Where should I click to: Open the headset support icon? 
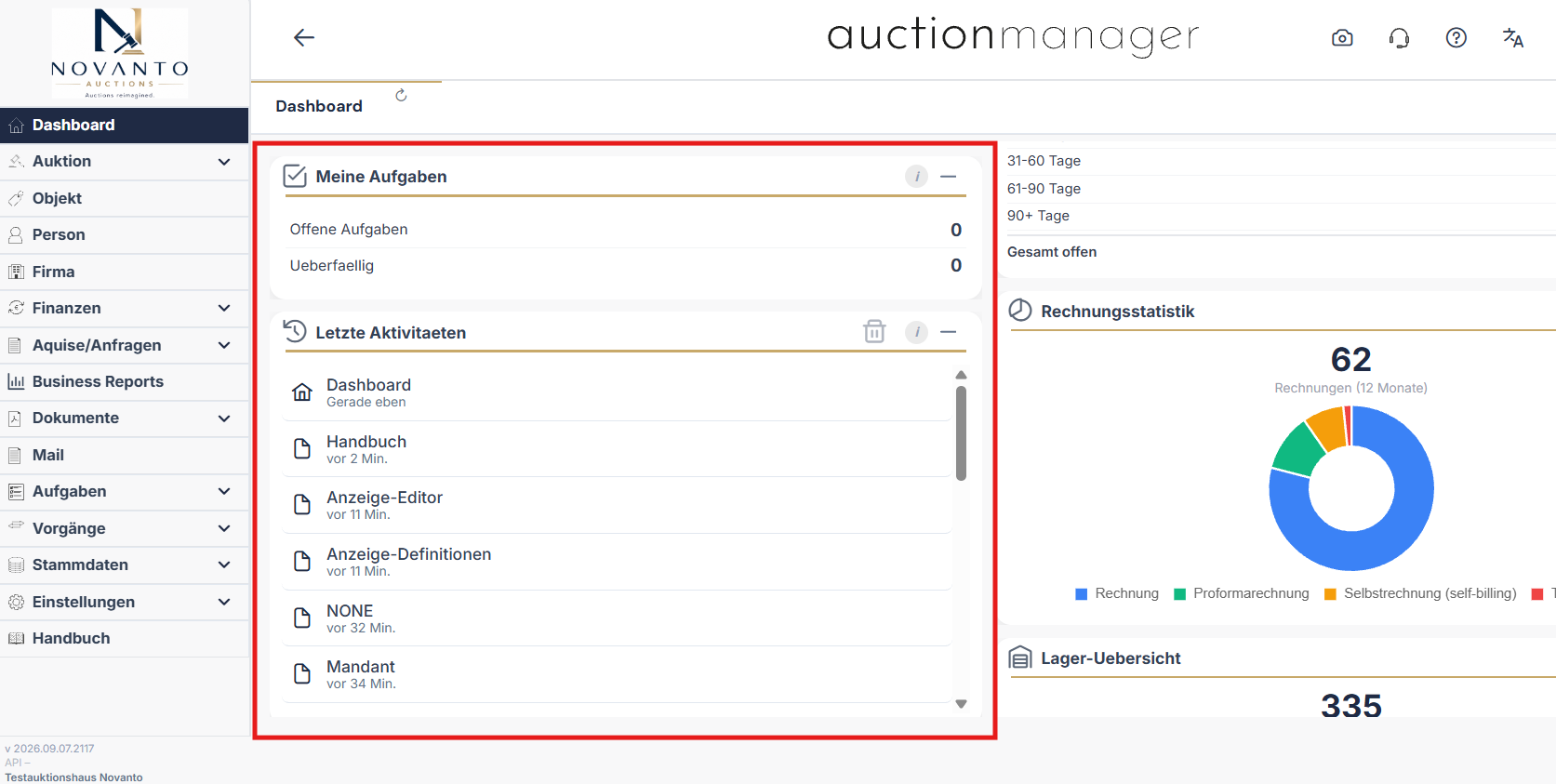1399,38
